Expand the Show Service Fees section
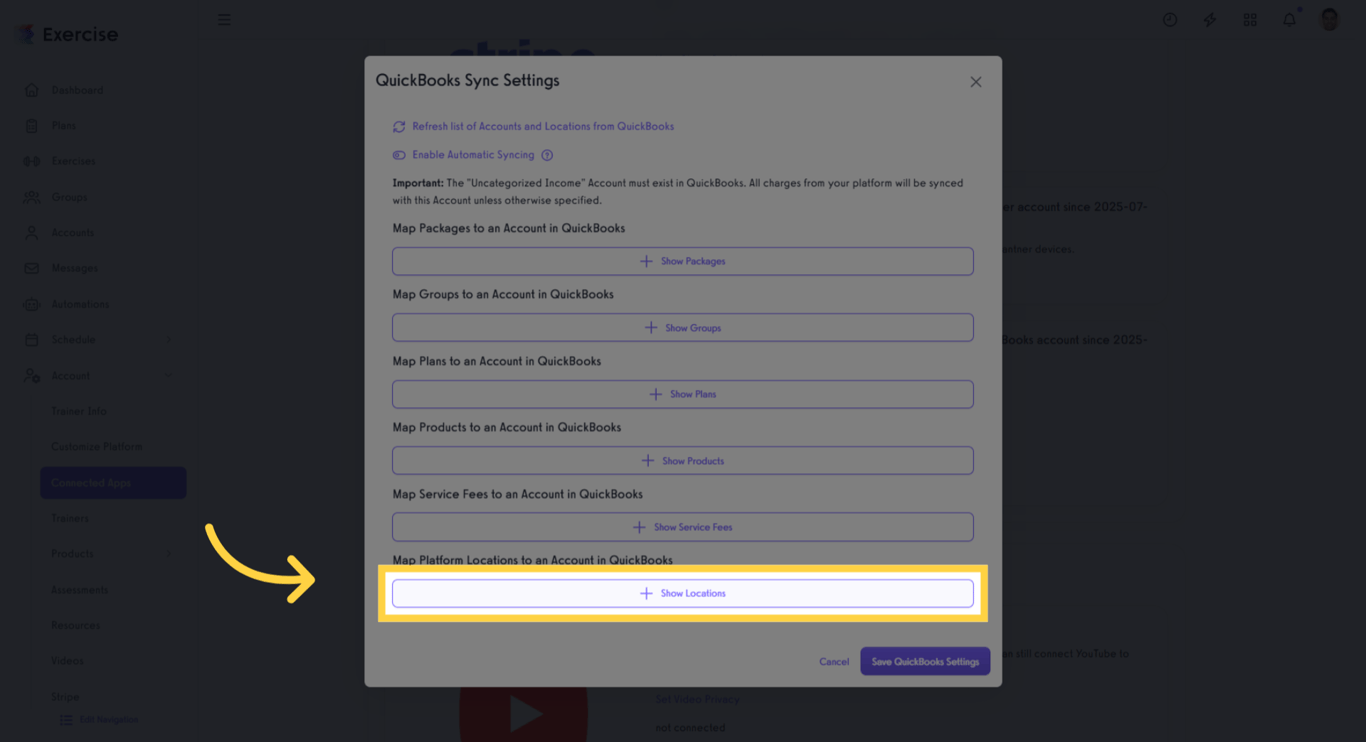1366x742 pixels. [x=683, y=527]
